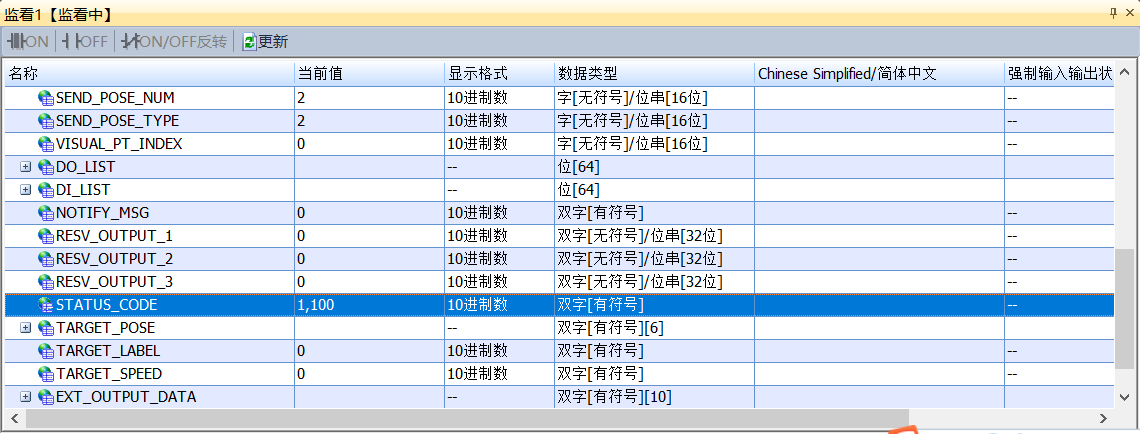The height and width of the screenshot is (434, 1140).
Task: Select the RESV_OUTPUT_3 row name
Action: 114,282
